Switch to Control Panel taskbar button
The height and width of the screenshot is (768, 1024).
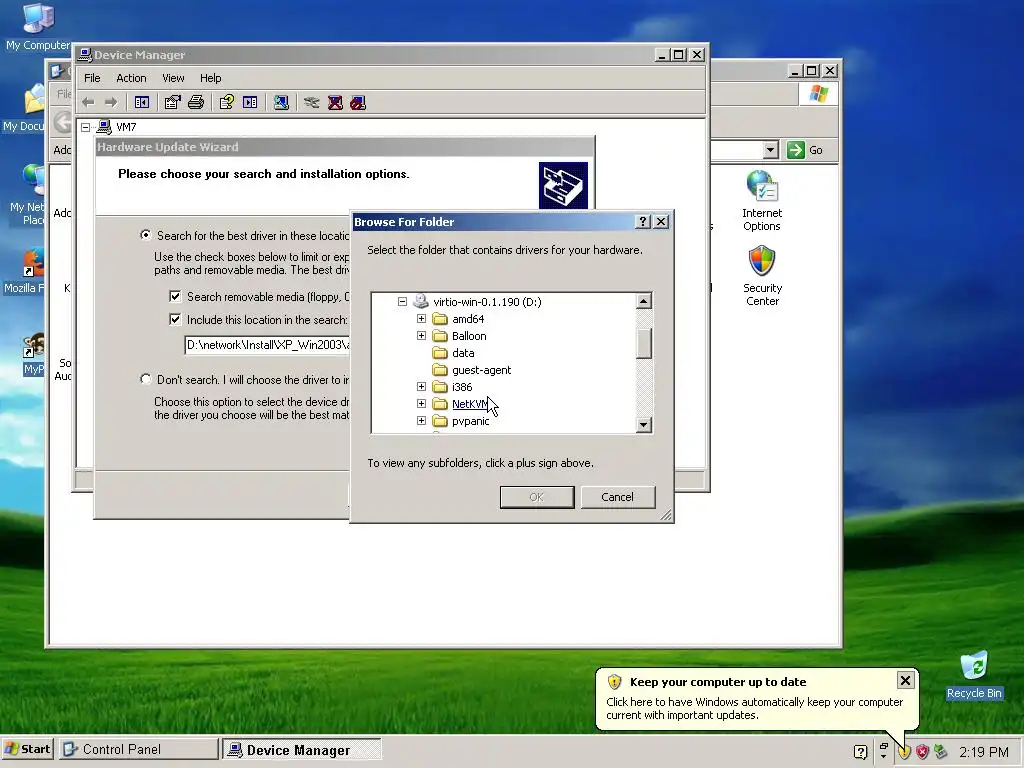point(138,749)
